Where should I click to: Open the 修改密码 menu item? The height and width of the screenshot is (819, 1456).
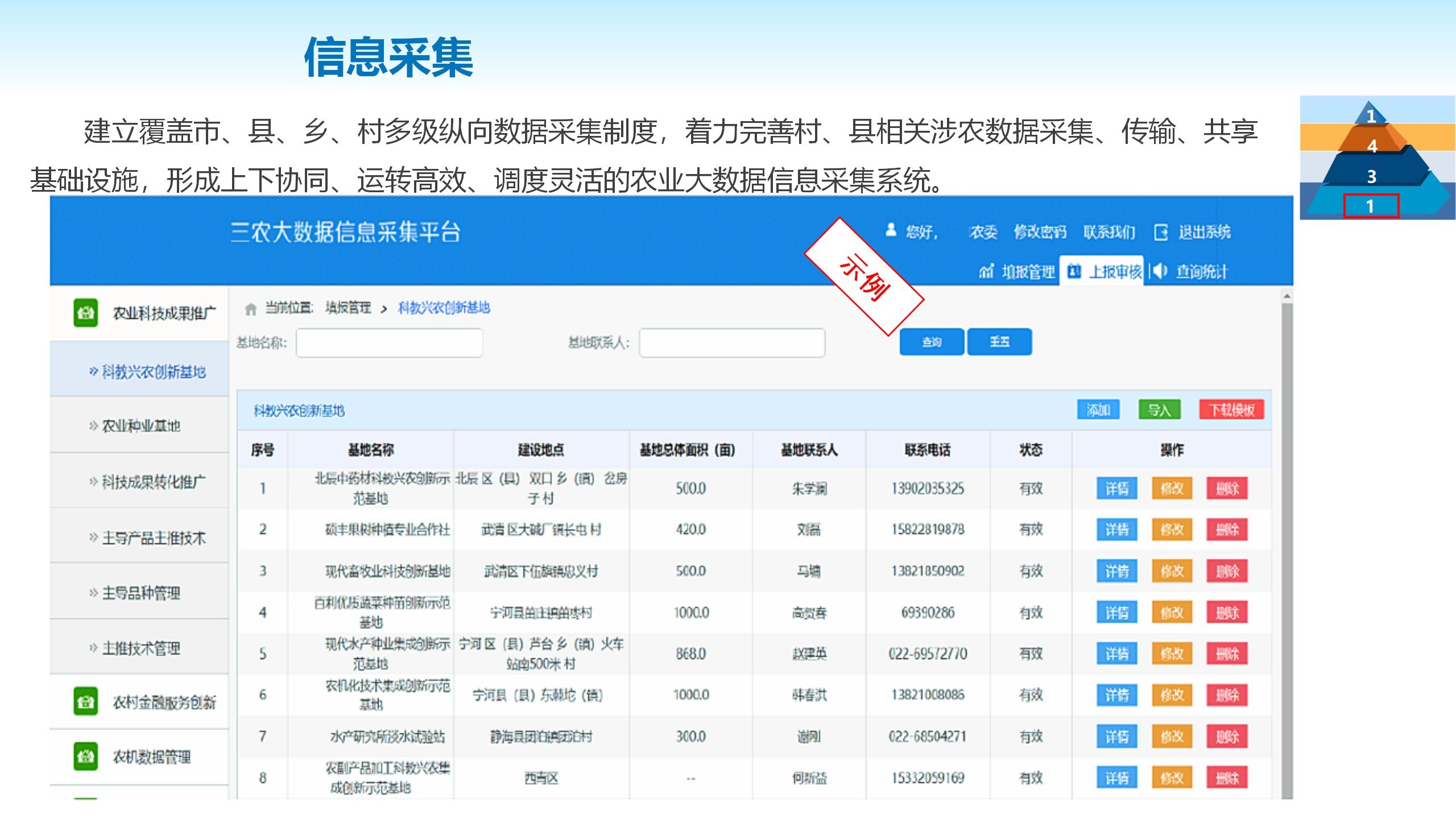coord(1039,232)
